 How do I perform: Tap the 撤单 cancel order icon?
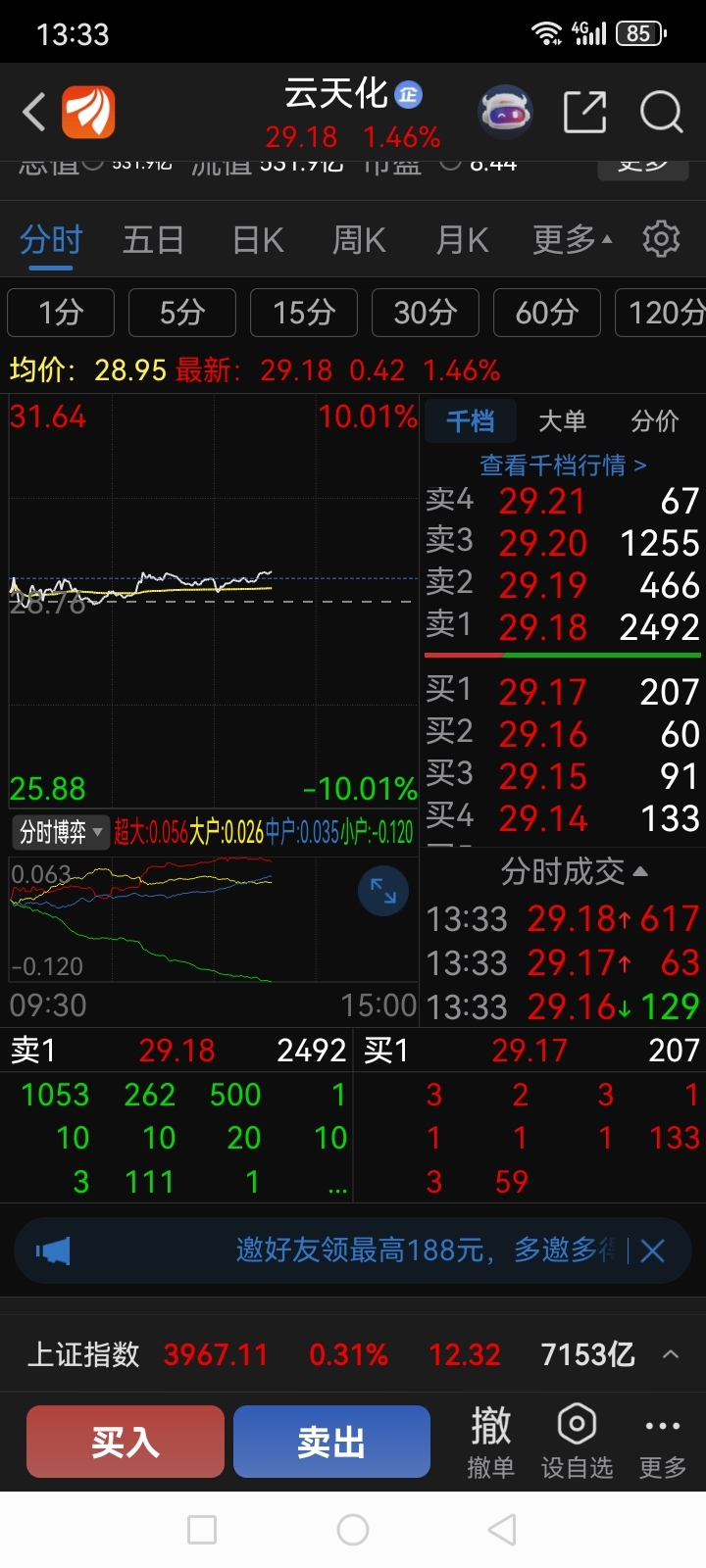point(490,1441)
